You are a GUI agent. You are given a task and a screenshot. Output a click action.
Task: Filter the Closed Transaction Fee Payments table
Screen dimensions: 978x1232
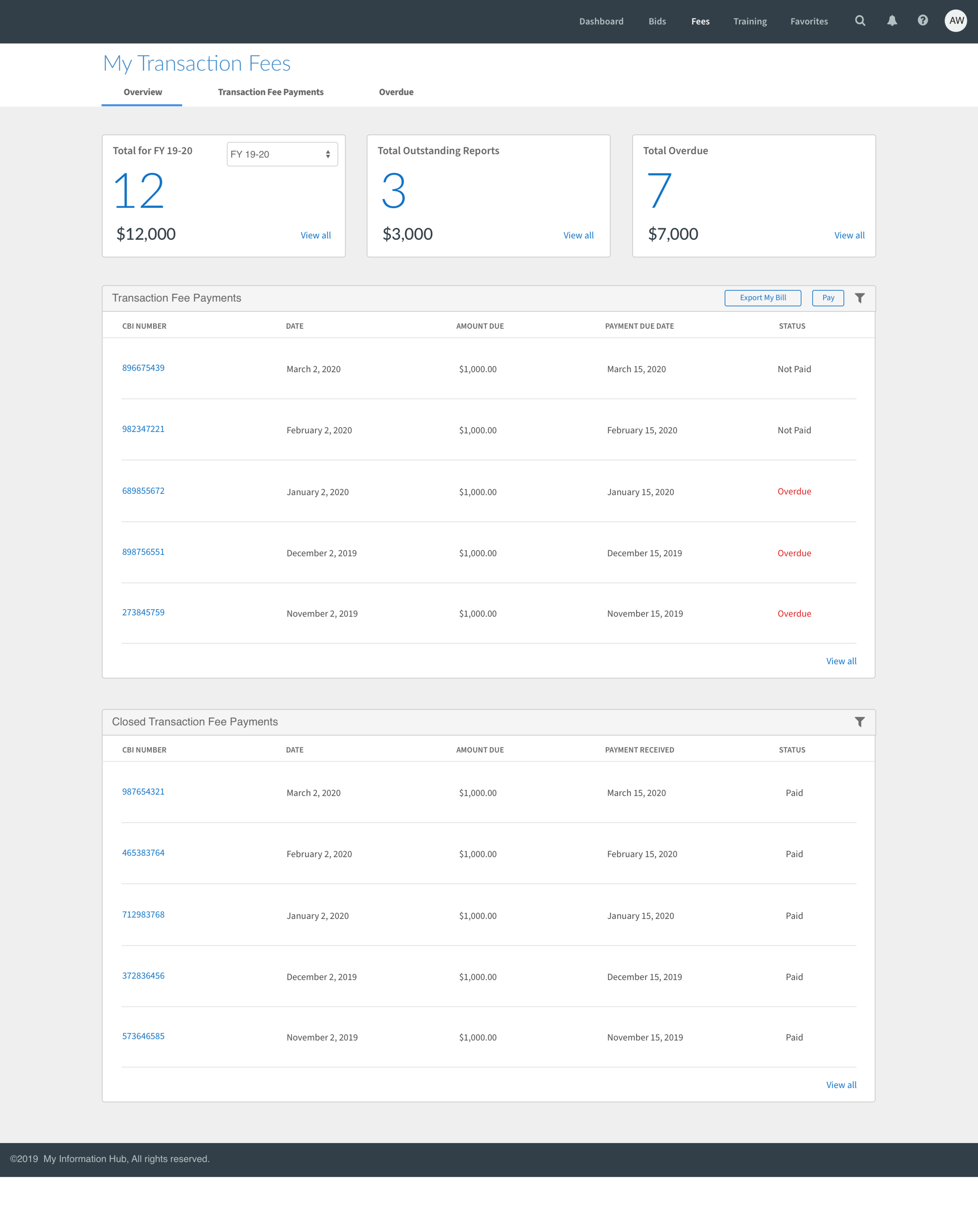click(859, 722)
